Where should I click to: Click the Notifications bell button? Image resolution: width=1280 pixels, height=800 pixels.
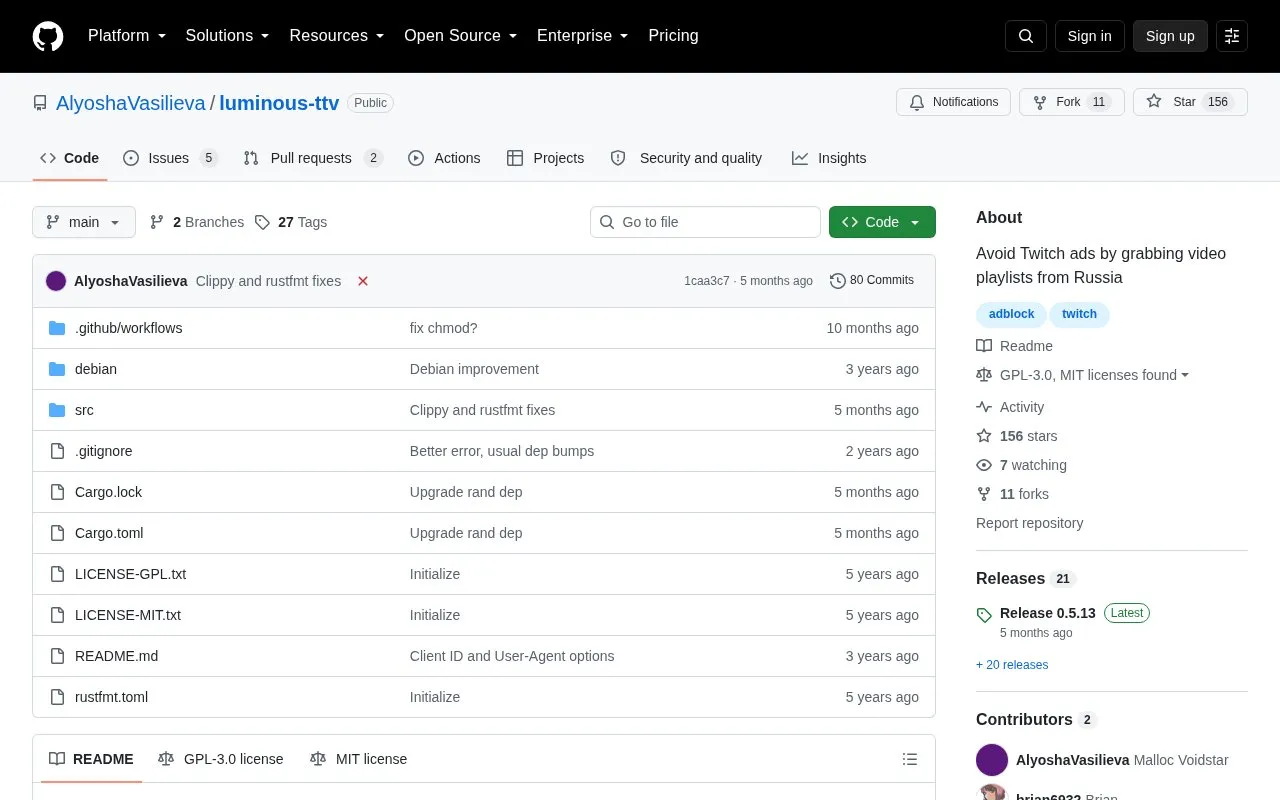pyautogui.click(x=954, y=102)
